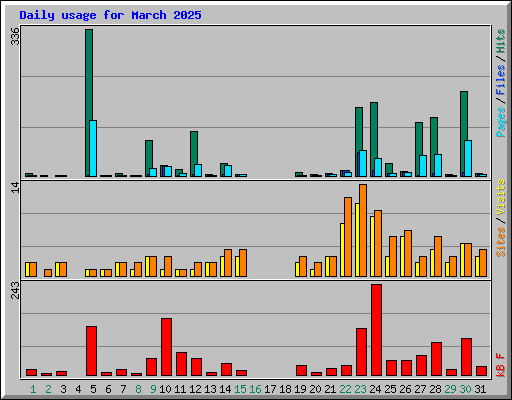
Task: Click the green "Hits" legend word
Action: (501, 41)
